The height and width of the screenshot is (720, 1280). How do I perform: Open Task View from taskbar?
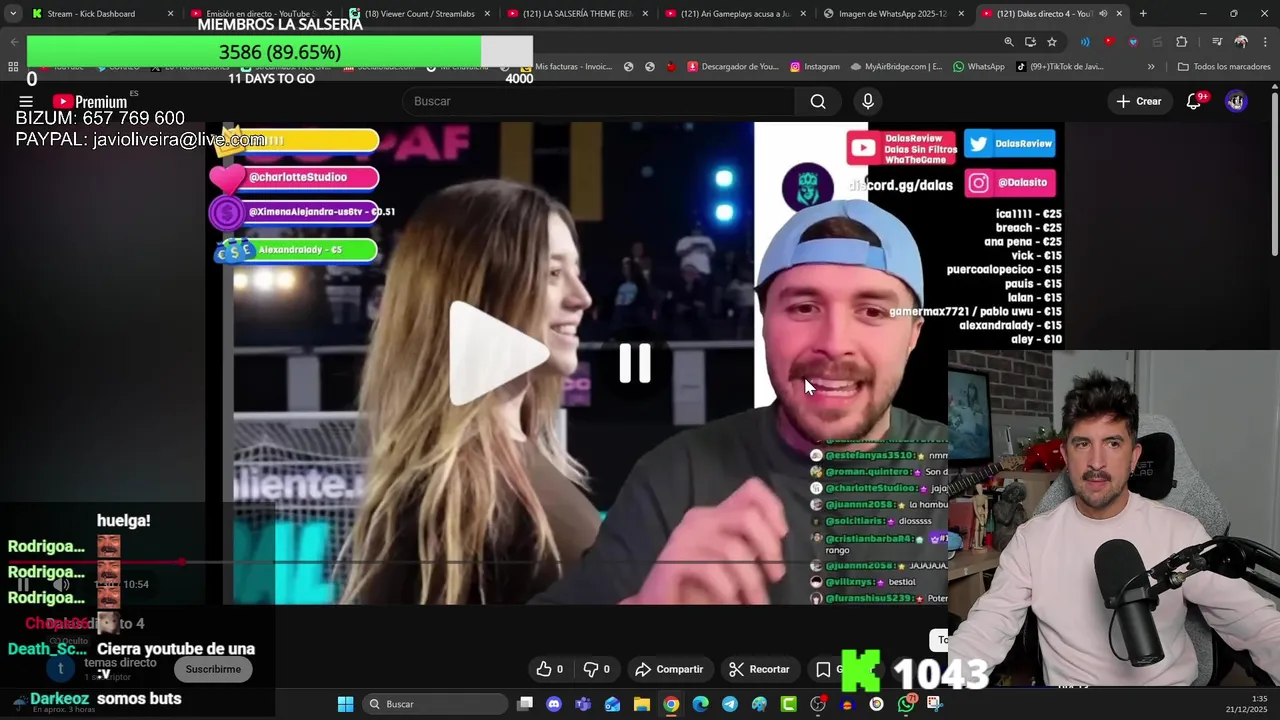point(525,704)
